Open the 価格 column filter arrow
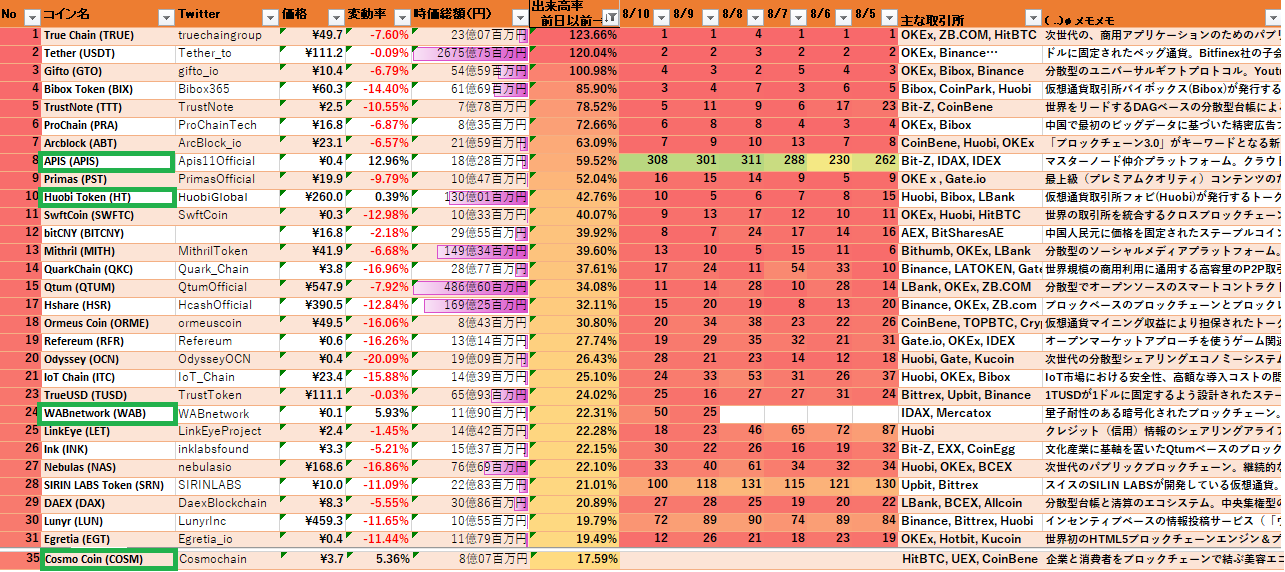 coord(334,17)
